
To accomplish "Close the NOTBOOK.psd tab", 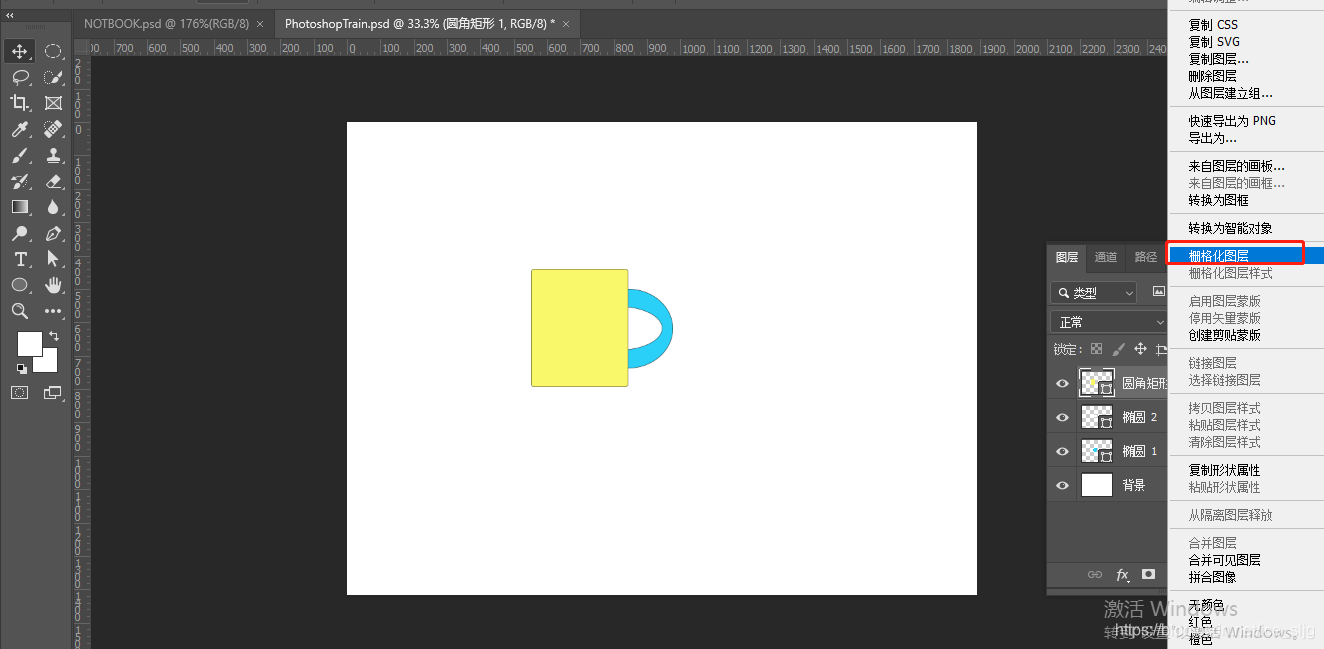I will (x=261, y=23).
